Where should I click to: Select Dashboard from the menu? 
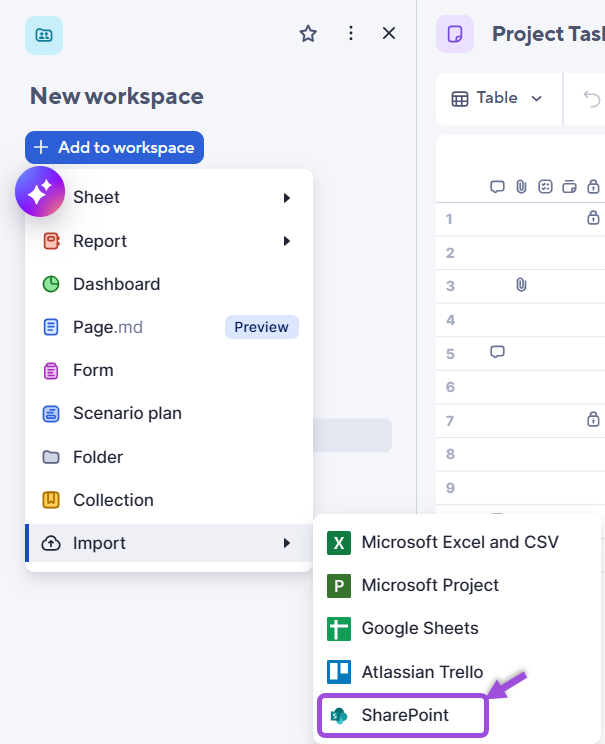pyautogui.click(x=168, y=284)
